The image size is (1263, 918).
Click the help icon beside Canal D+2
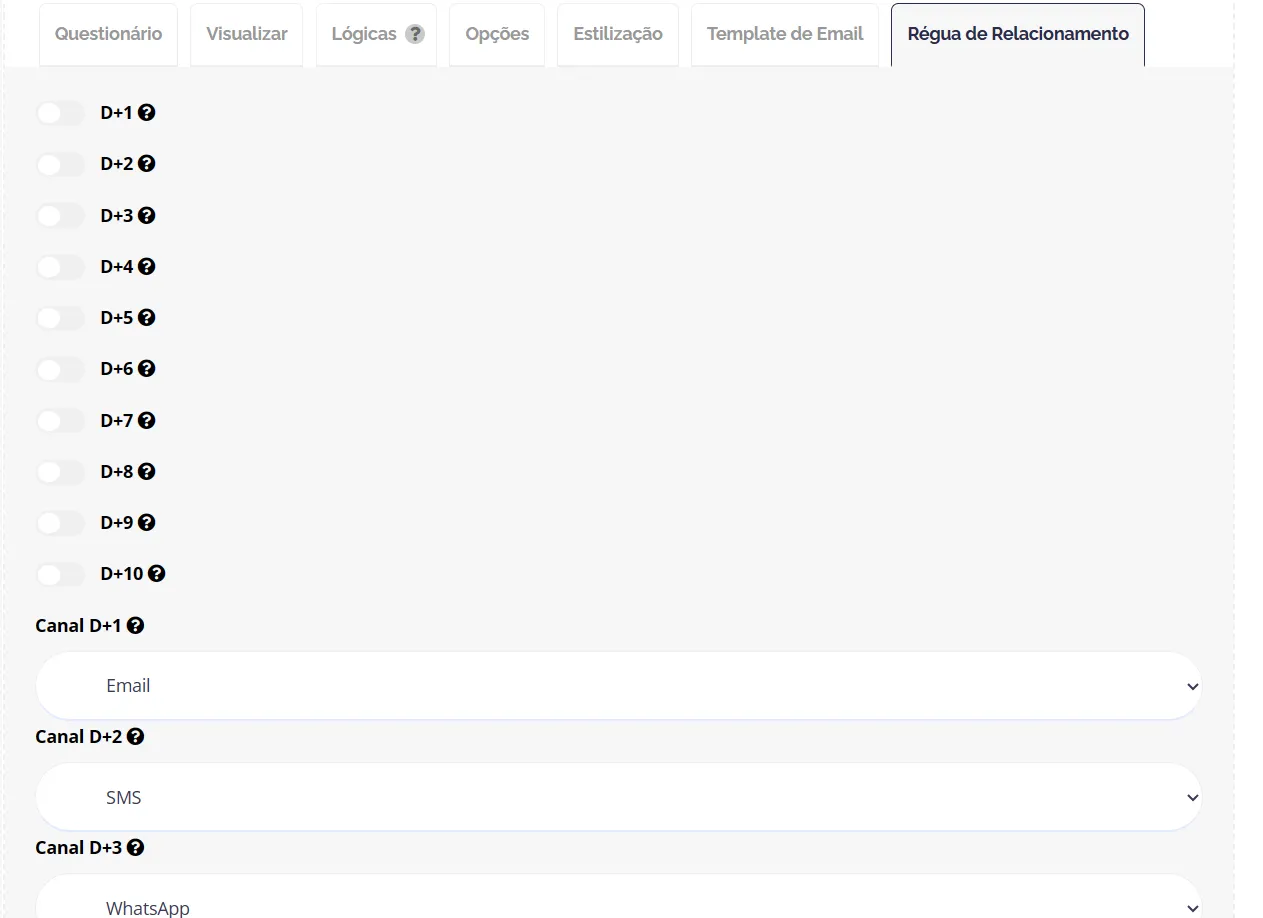[135, 736]
